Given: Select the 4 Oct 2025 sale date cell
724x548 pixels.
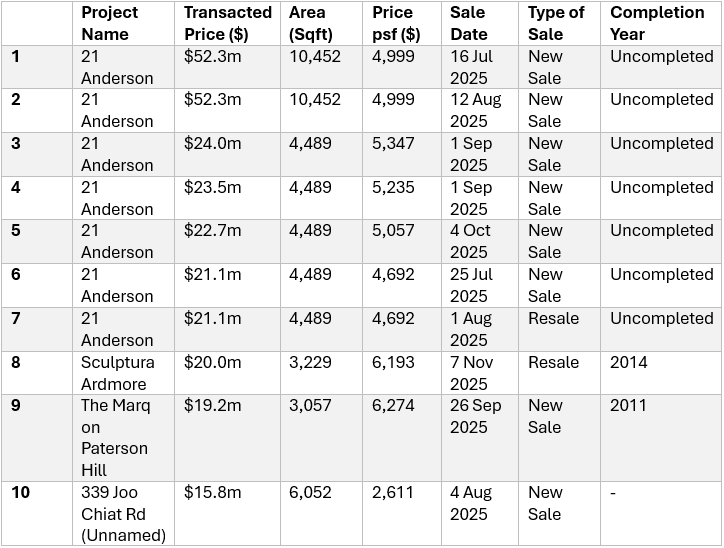Looking at the screenshot, I should click(471, 241).
